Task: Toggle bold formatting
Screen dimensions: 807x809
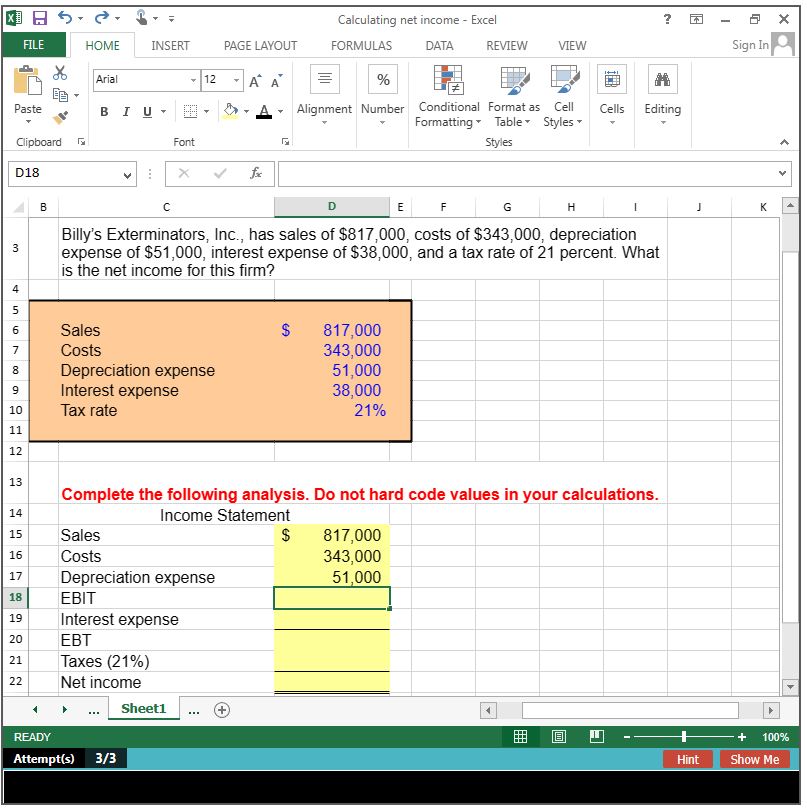Action: [x=103, y=112]
